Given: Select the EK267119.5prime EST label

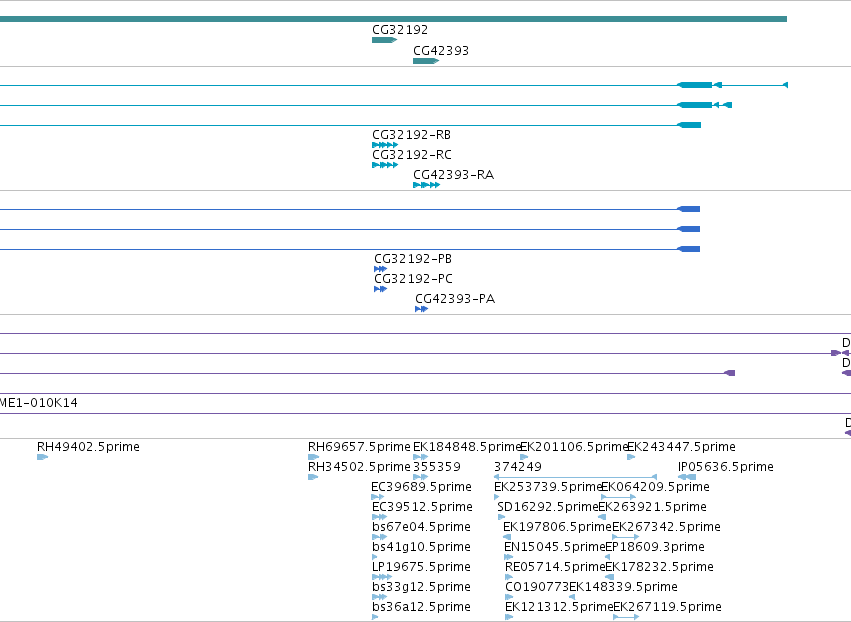Looking at the screenshot, I should point(668,607).
